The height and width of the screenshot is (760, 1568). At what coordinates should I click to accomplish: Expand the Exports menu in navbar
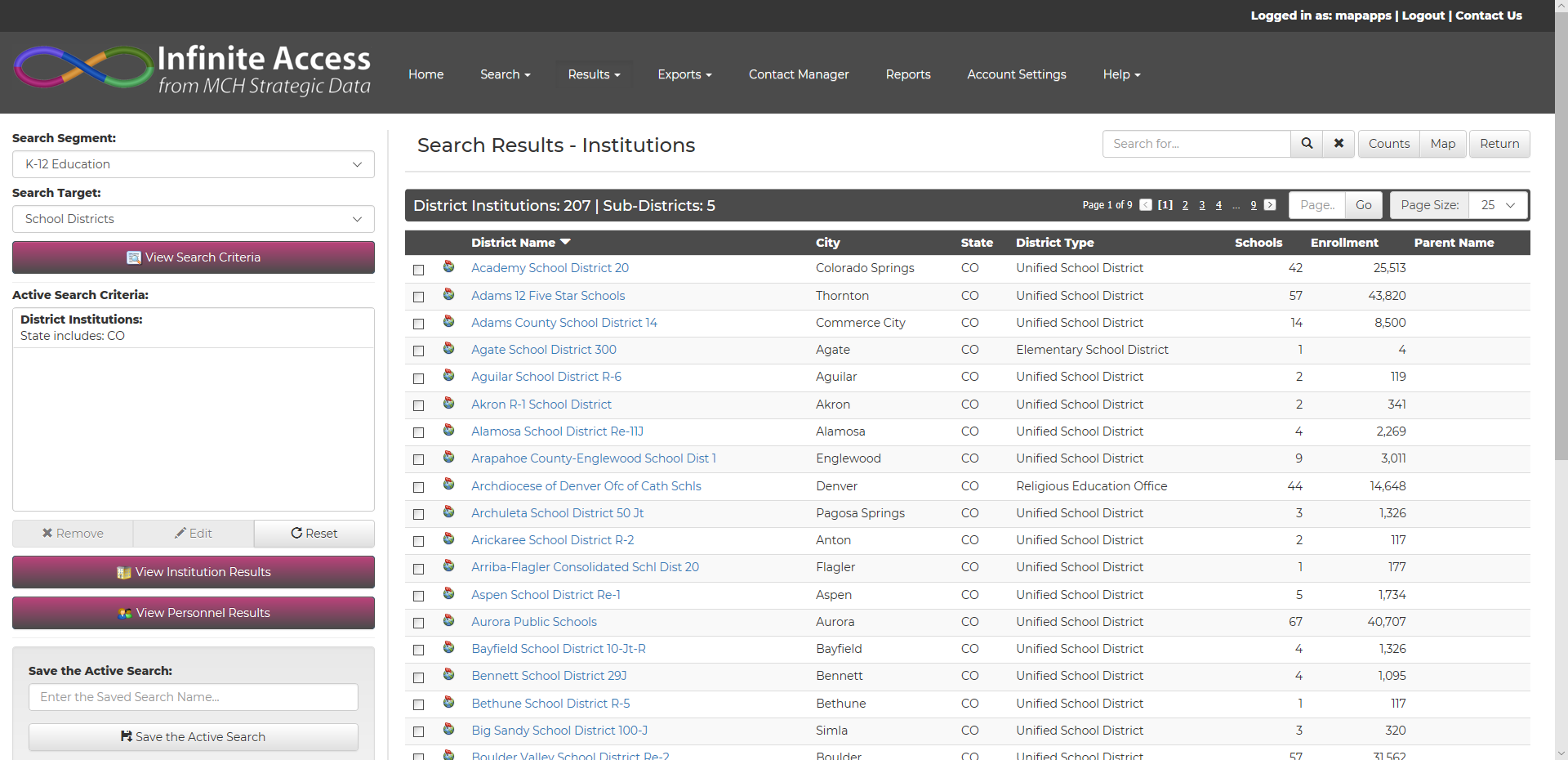(684, 74)
